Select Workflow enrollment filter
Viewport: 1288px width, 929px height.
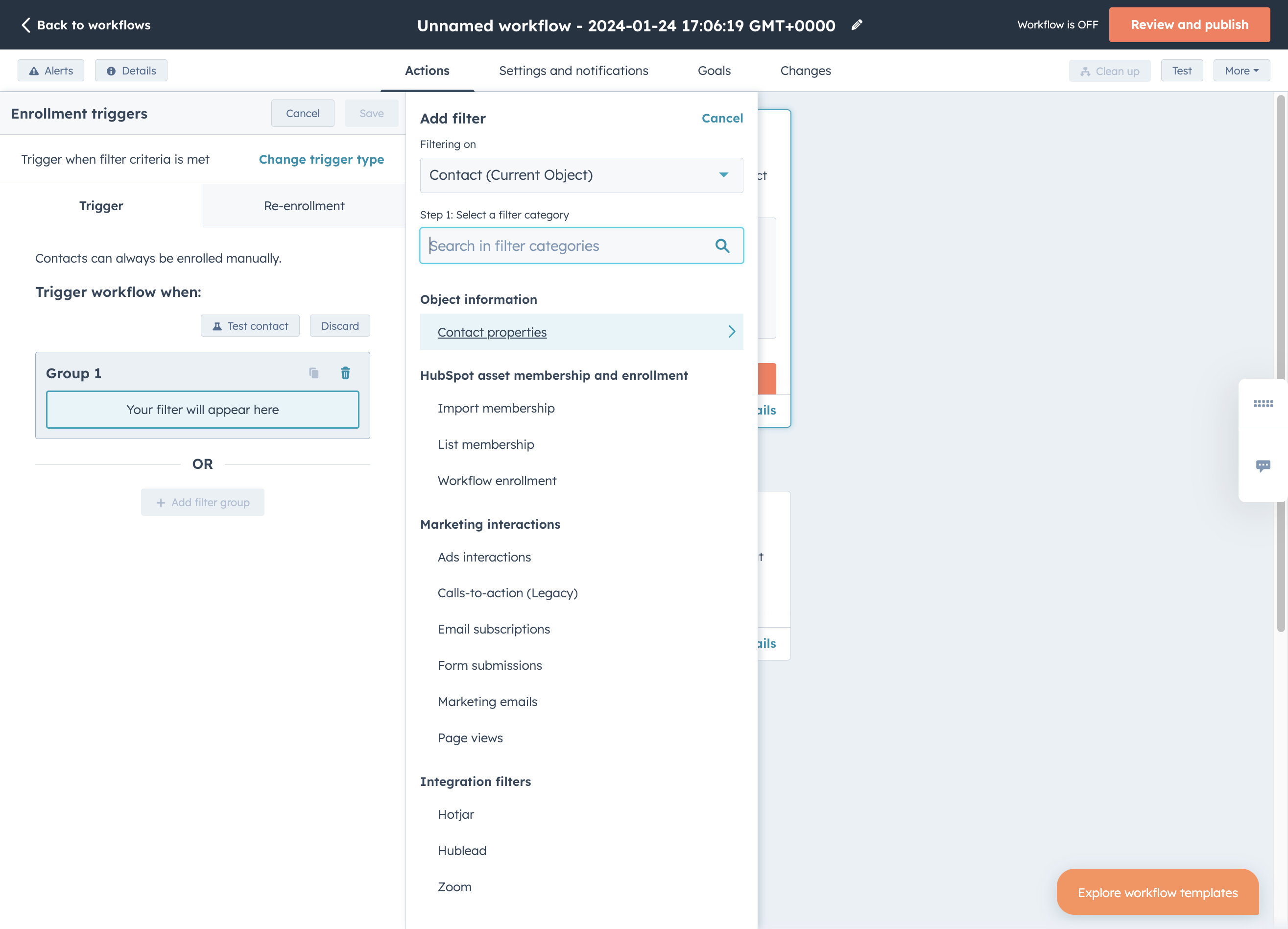[497, 481]
